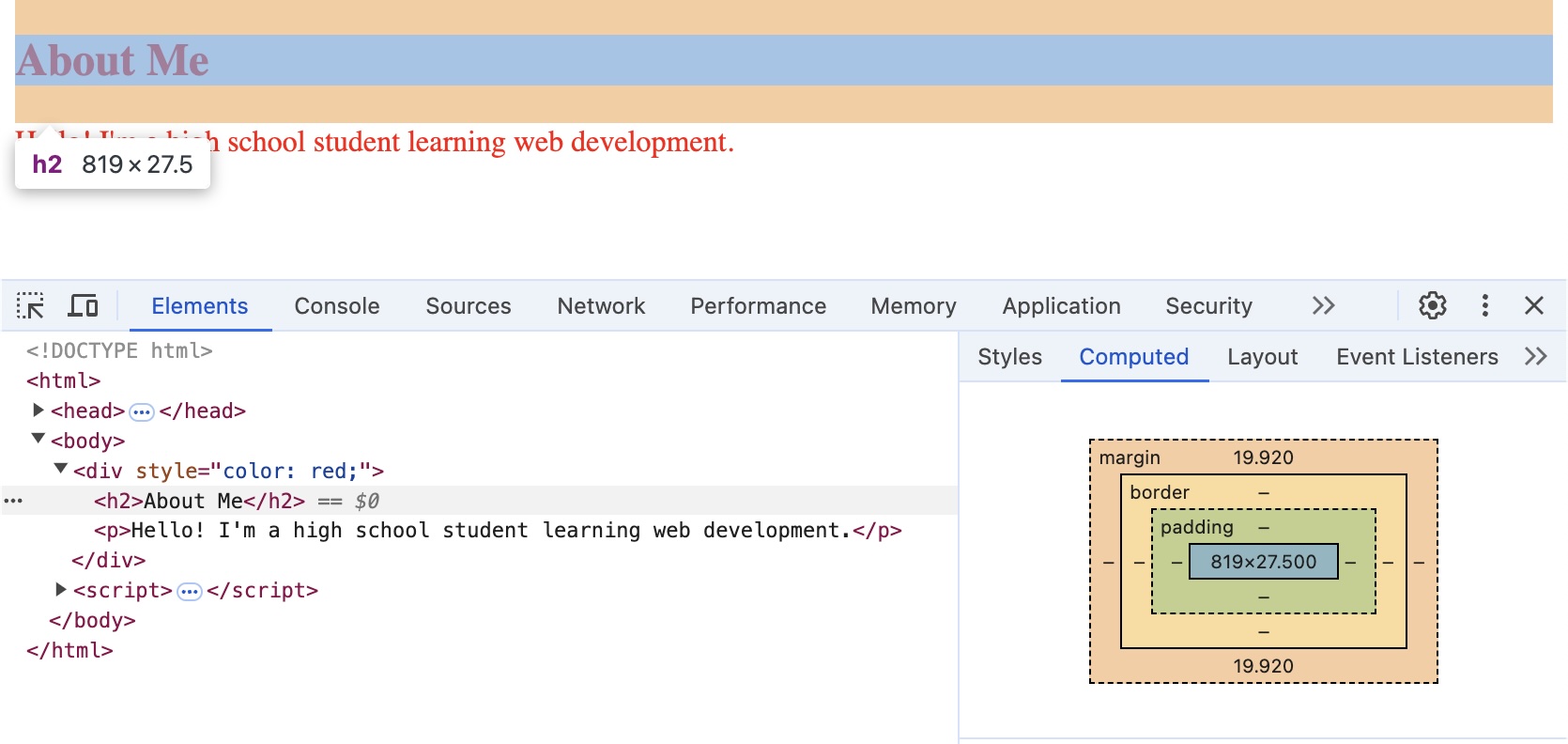1568x744 pixels.
Task: Close the DevTools panel
Action: point(1534,306)
